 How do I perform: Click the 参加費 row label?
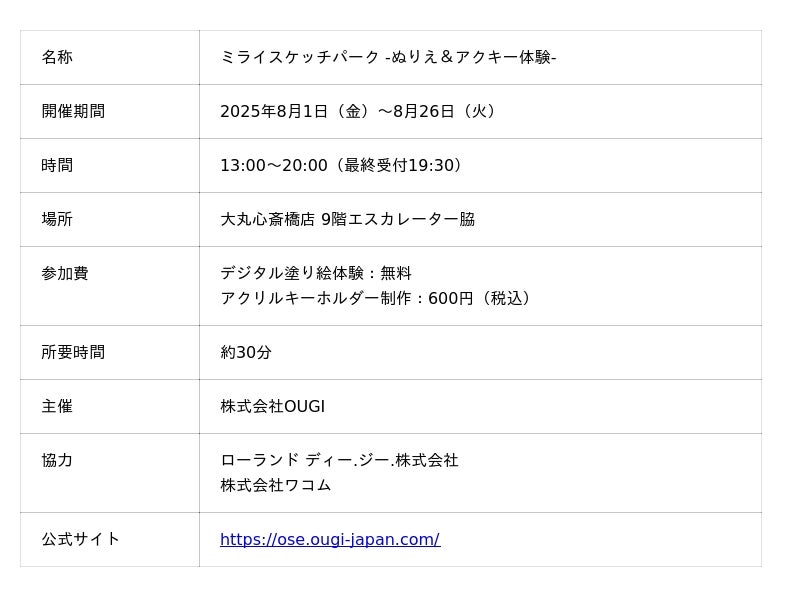[x=65, y=274]
